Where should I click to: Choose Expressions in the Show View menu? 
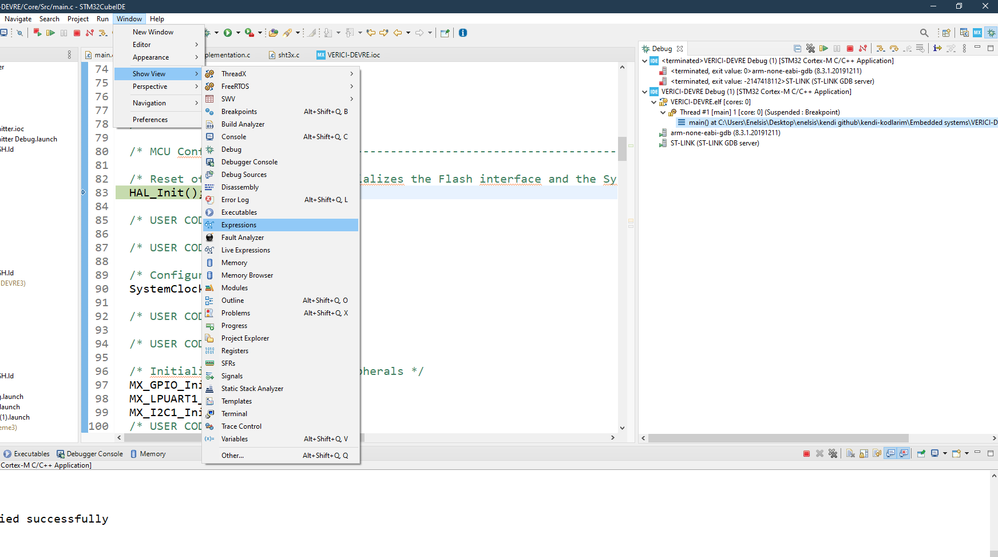tap(239, 225)
